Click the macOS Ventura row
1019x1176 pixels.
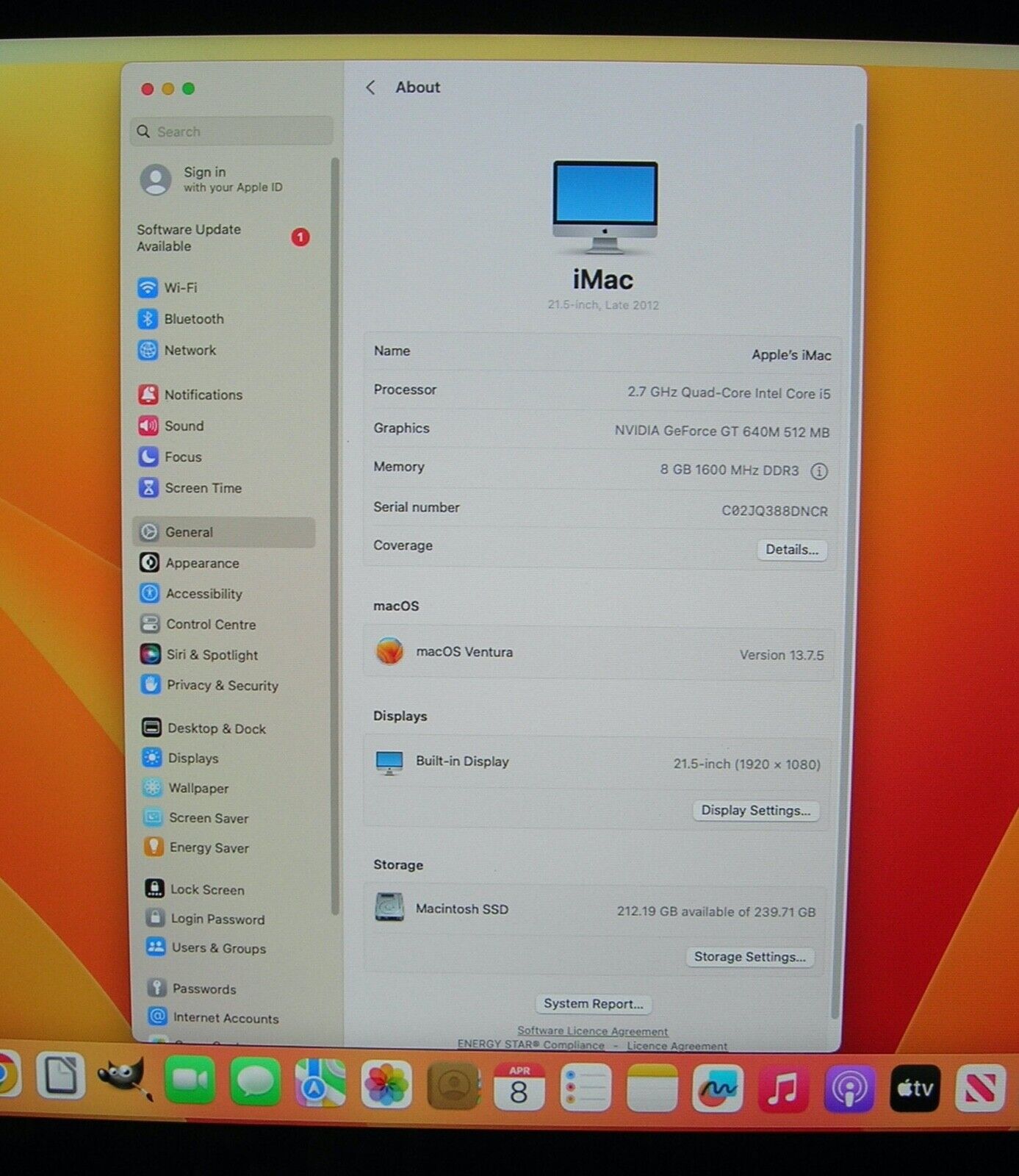pyautogui.click(x=599, y=653)
